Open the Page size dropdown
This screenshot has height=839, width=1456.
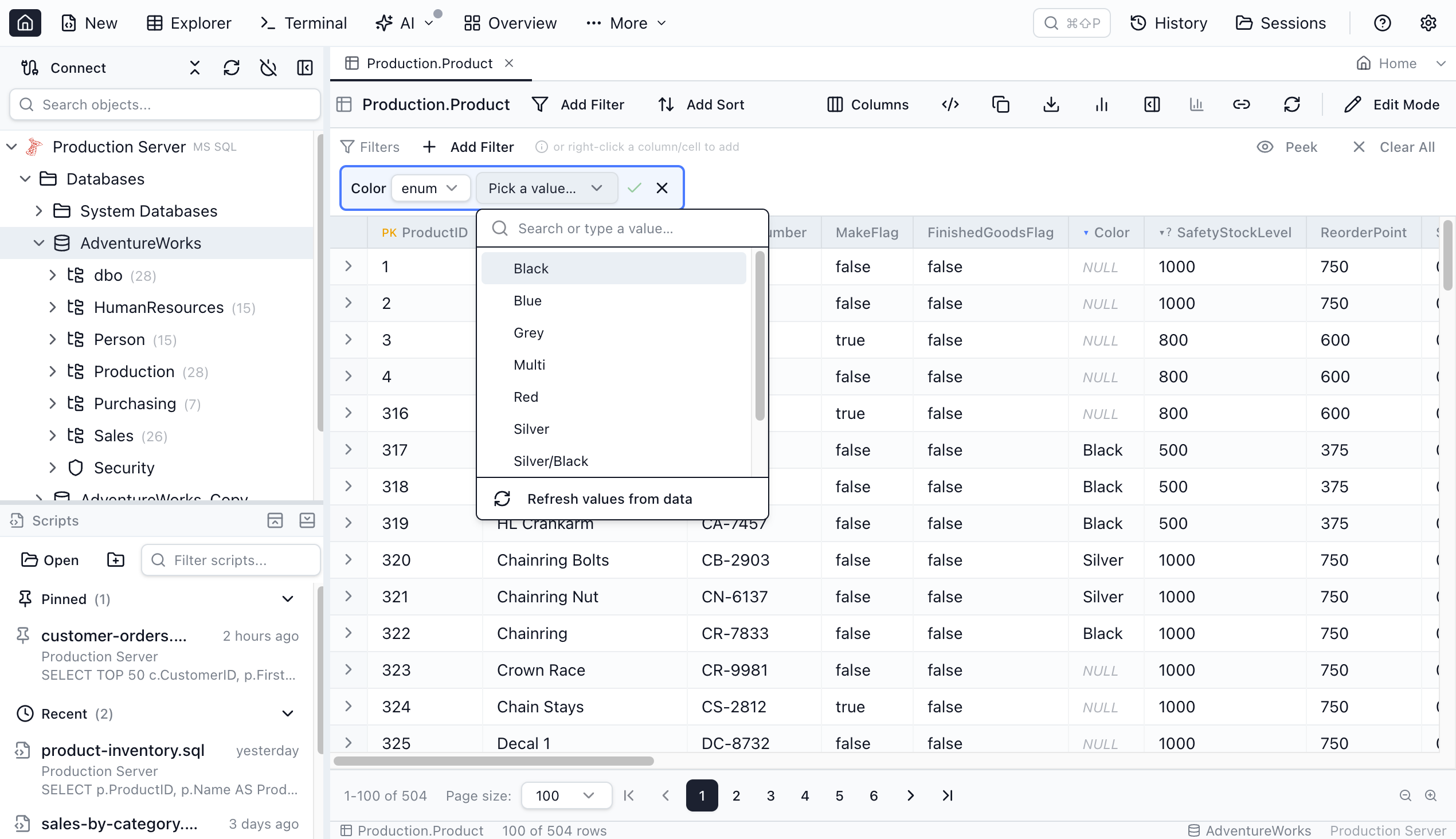pos(565,796)
